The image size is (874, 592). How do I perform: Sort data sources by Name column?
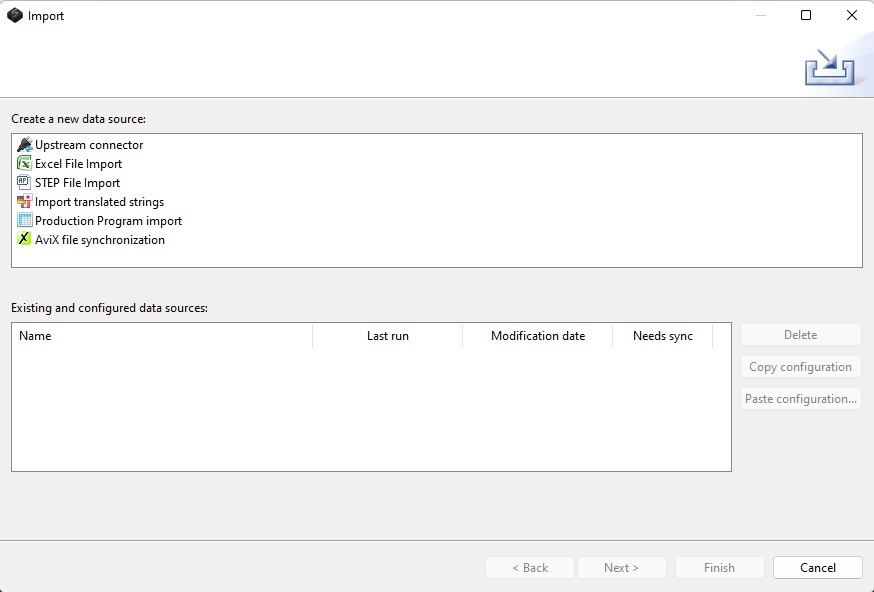(162, 336)
